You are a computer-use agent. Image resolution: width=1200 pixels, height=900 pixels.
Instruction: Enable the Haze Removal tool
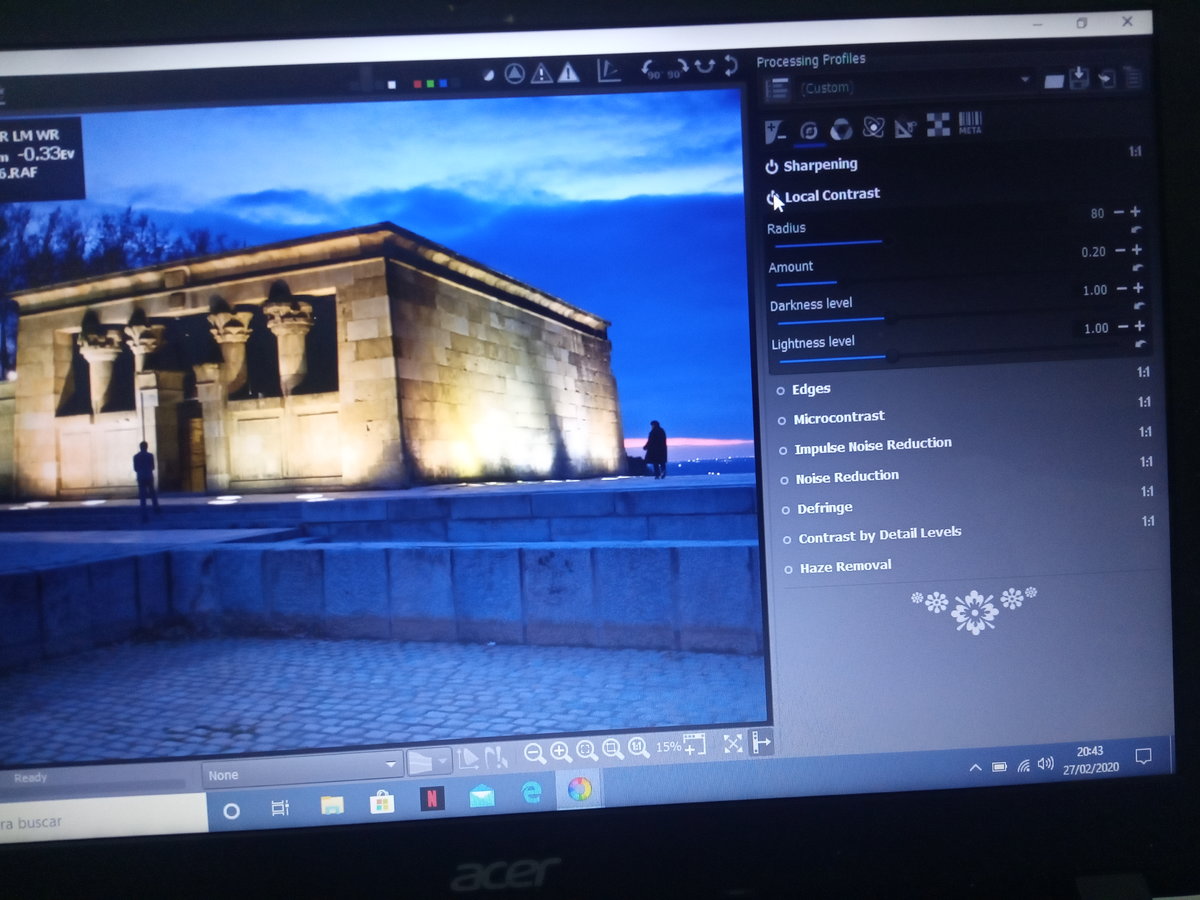tap(787, 569)
